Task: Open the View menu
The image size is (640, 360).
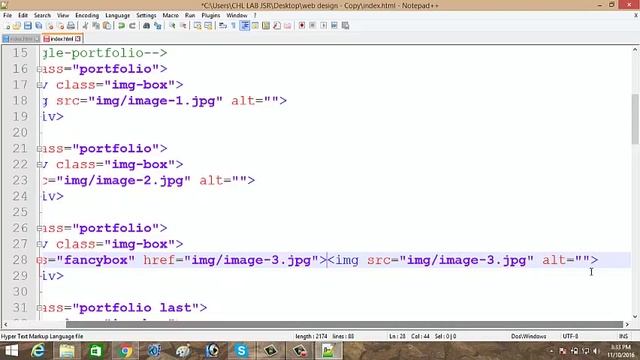Action: coord(63,16)
